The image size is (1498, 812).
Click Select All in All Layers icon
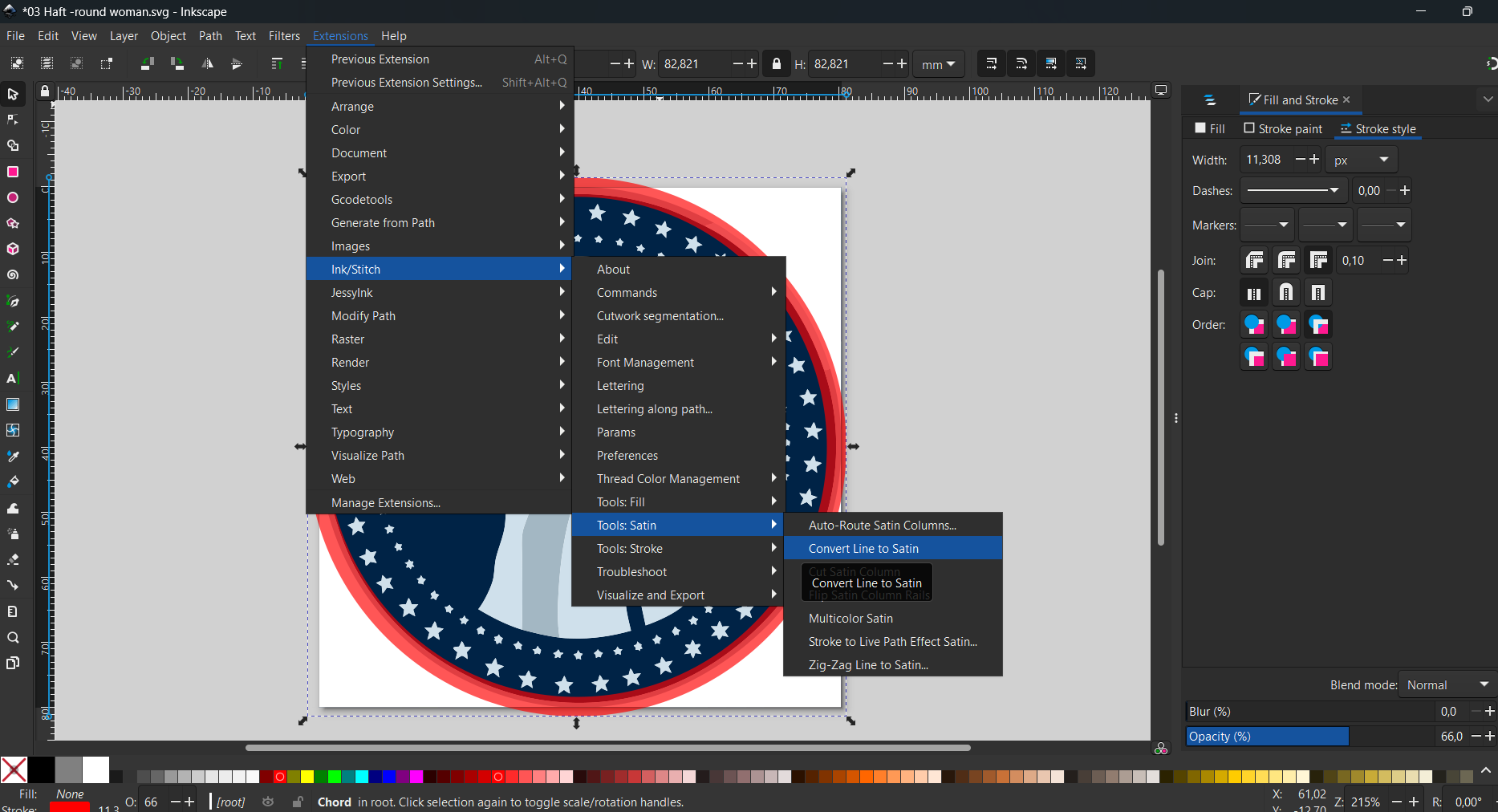(x=47, y=63)
